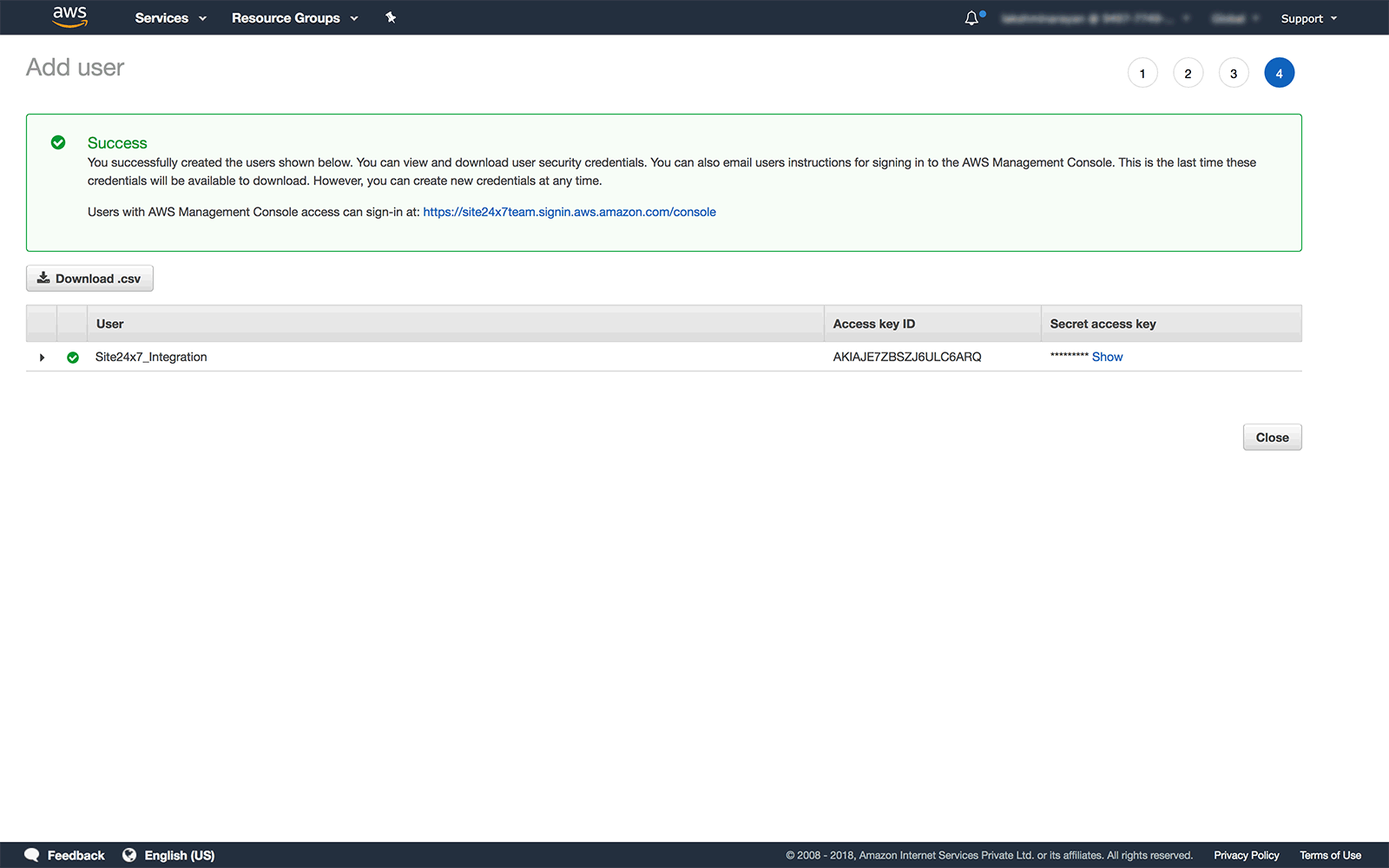
Task: Go to step 1 of Add user
Action: point(1142,73)
